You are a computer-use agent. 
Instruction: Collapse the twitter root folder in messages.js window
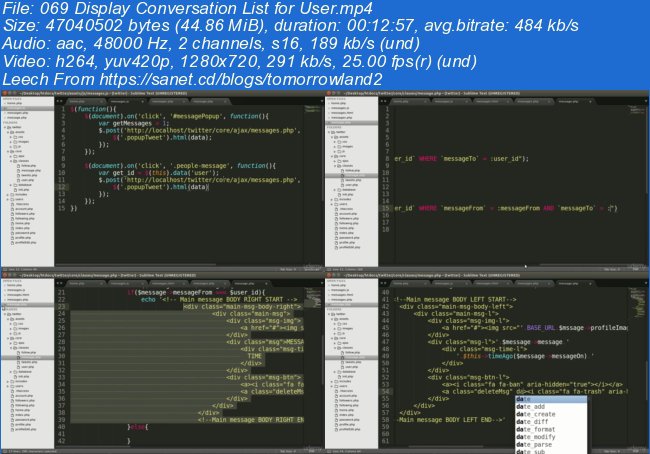pos(5,127)
